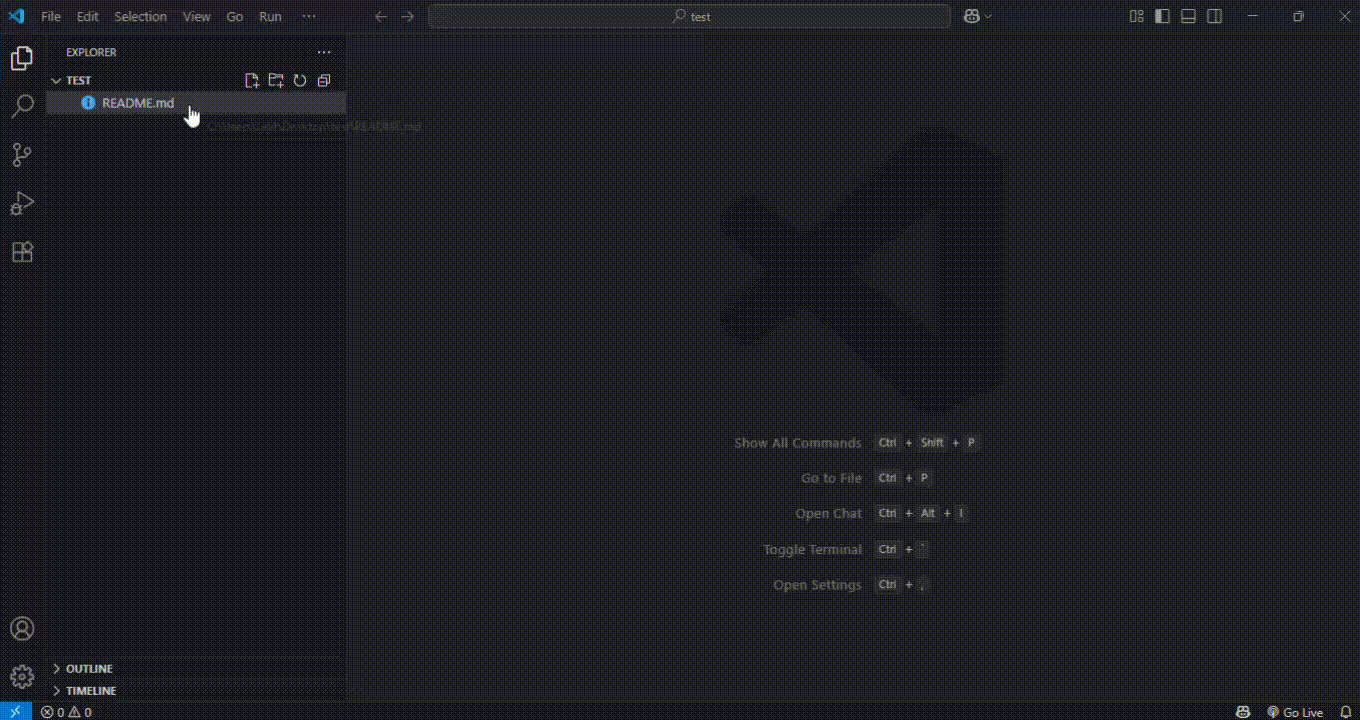Open the Copilot dropdown arrow in title bar

coord(989,16)
